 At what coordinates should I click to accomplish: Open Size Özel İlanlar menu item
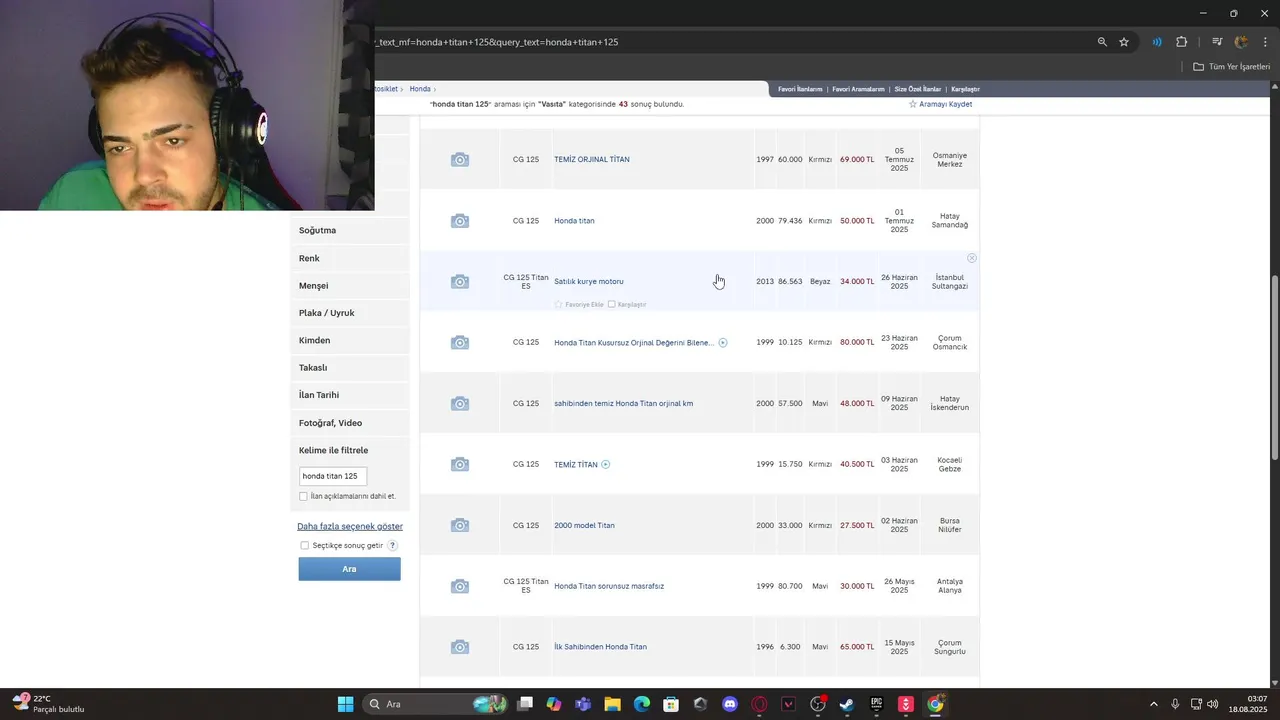pyautogui.click(x=917, y=89)
